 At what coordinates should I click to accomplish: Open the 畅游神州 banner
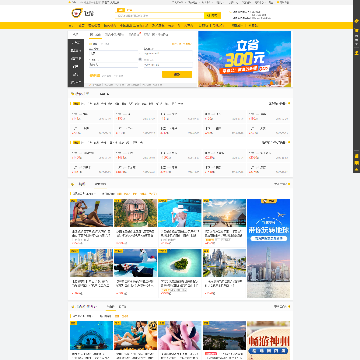click(268, 340)
